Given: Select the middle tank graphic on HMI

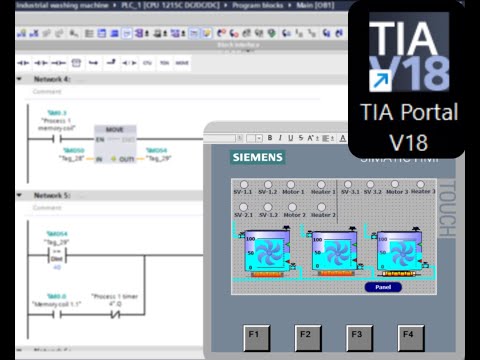Looking at the screenshot, I should (x=333, y=250).
